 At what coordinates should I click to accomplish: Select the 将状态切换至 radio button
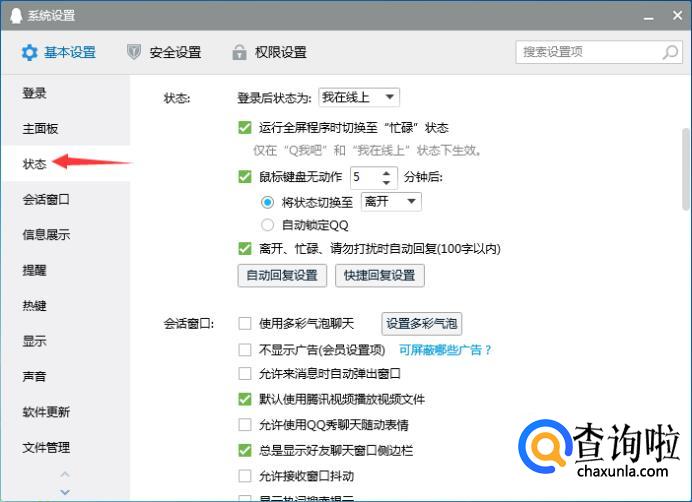pos(267,202)
